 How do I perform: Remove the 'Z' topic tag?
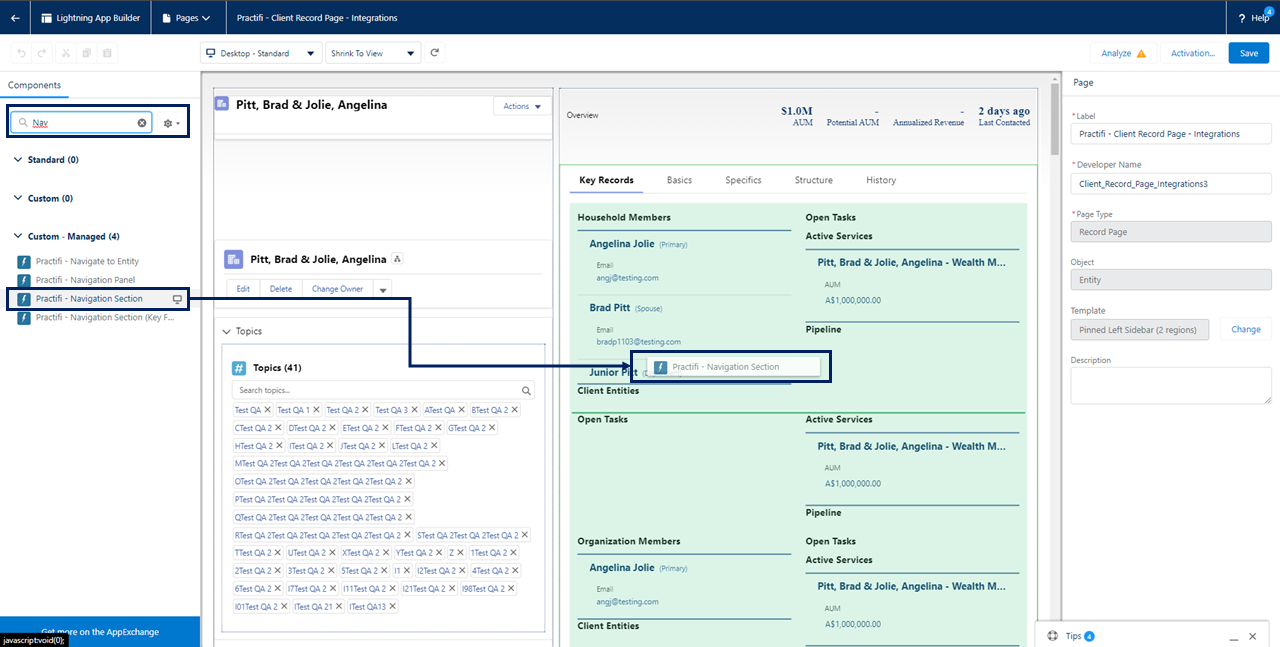[x=461, y=553]
